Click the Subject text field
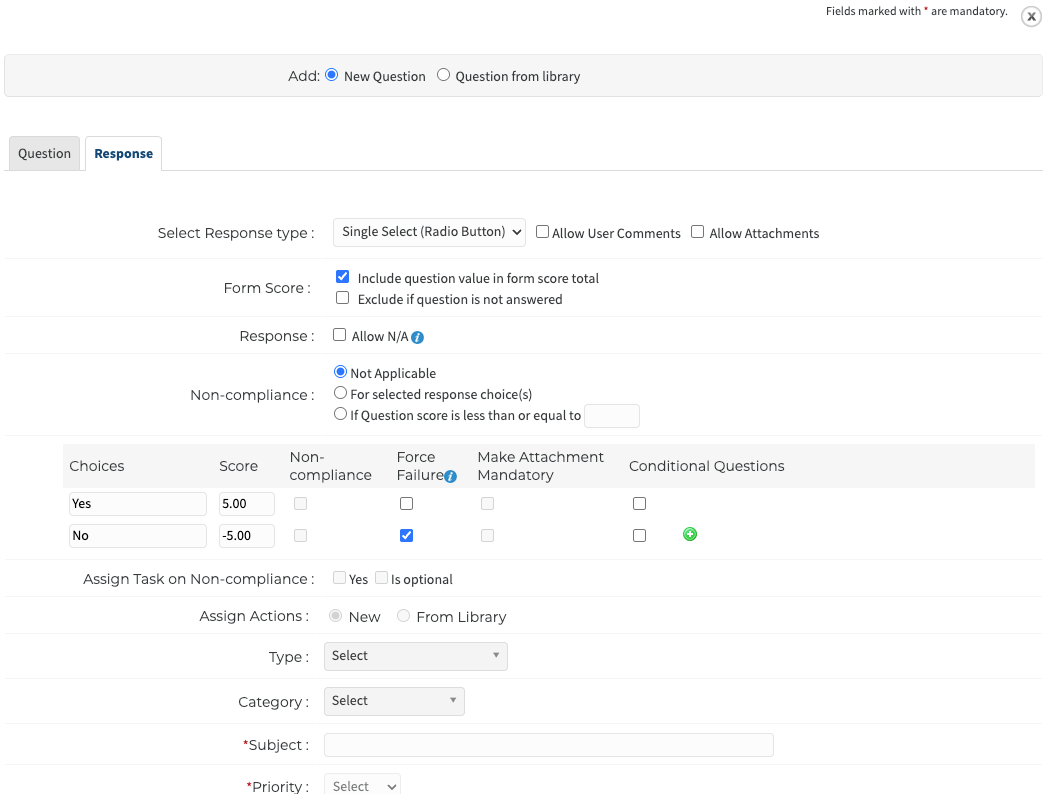 (x=549, y=745)
